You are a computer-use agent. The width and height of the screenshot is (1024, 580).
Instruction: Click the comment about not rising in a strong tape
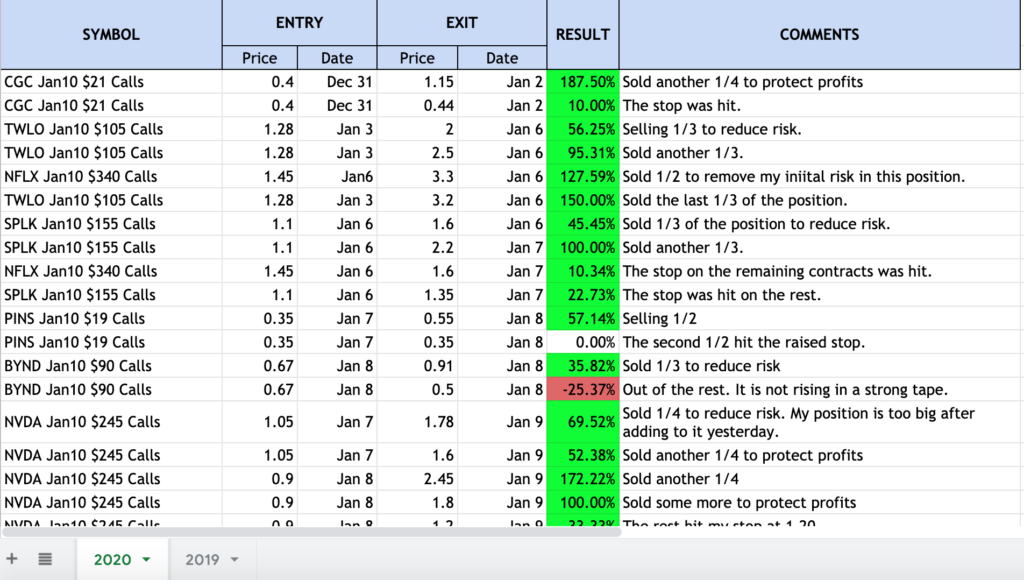785,389
